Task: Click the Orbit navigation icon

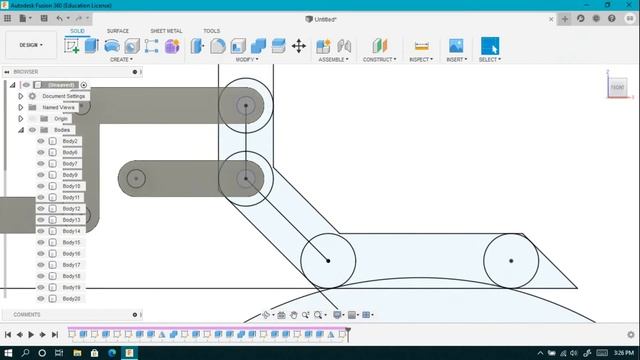Action: pos(266,315)
